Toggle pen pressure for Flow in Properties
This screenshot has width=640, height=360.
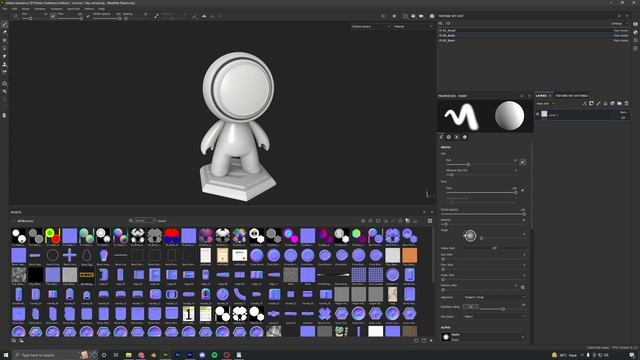pyautogui.click(x=522, y=190)
